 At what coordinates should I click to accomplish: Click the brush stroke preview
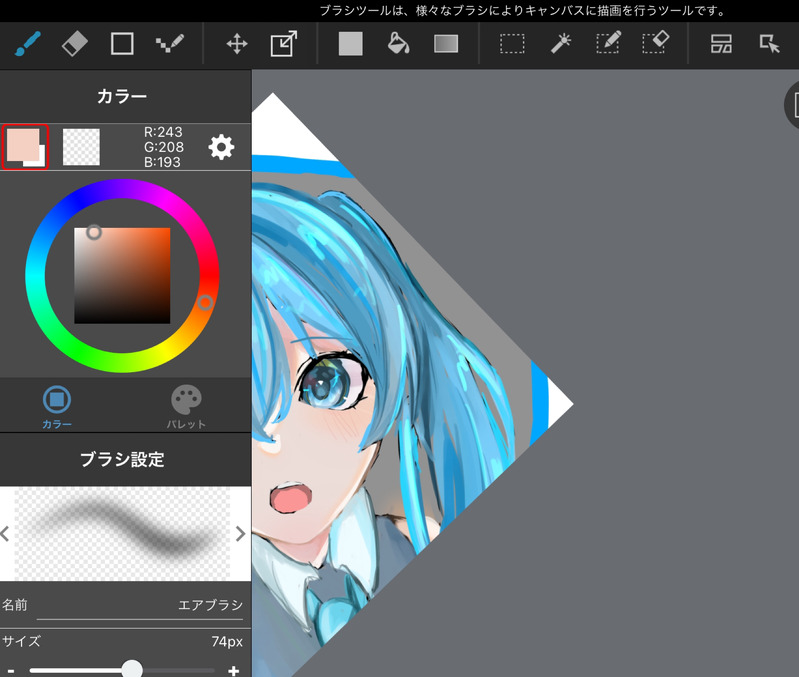pyautogui.click(x=122, y=534)
